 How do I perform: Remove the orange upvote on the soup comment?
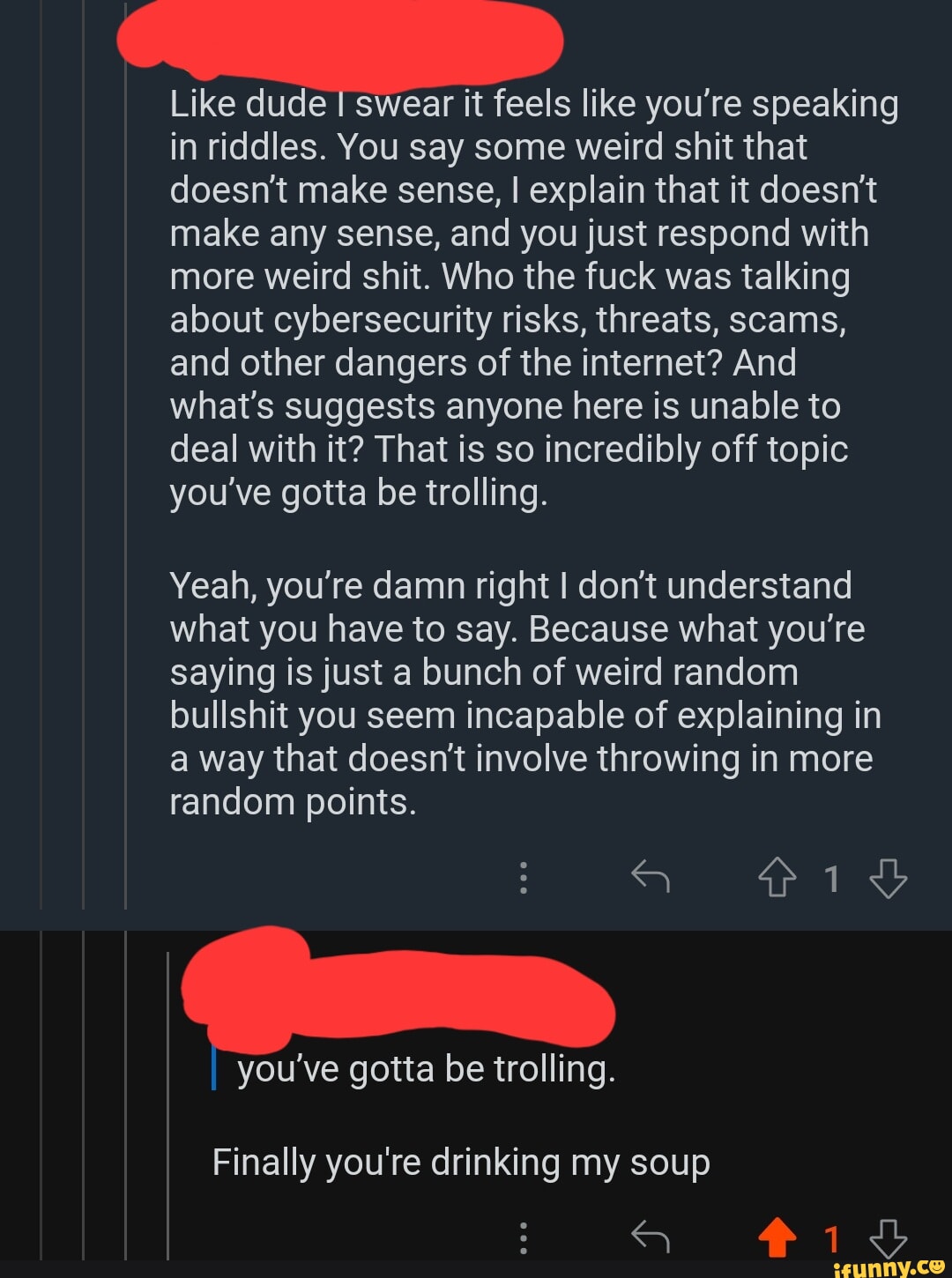(x=777, y=1237)
